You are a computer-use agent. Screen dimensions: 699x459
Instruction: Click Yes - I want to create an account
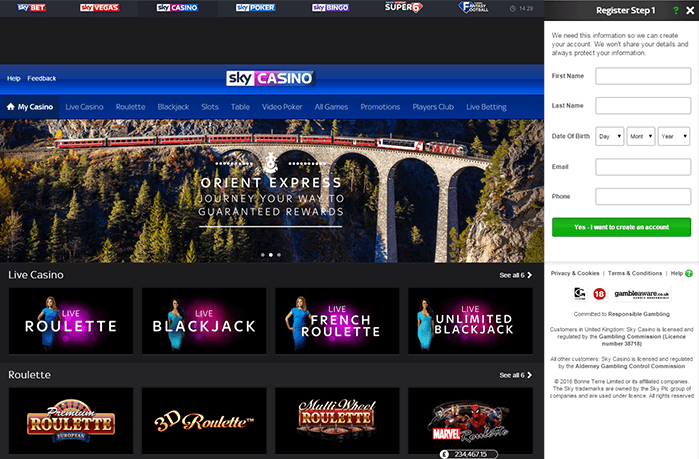pos(621,227)
